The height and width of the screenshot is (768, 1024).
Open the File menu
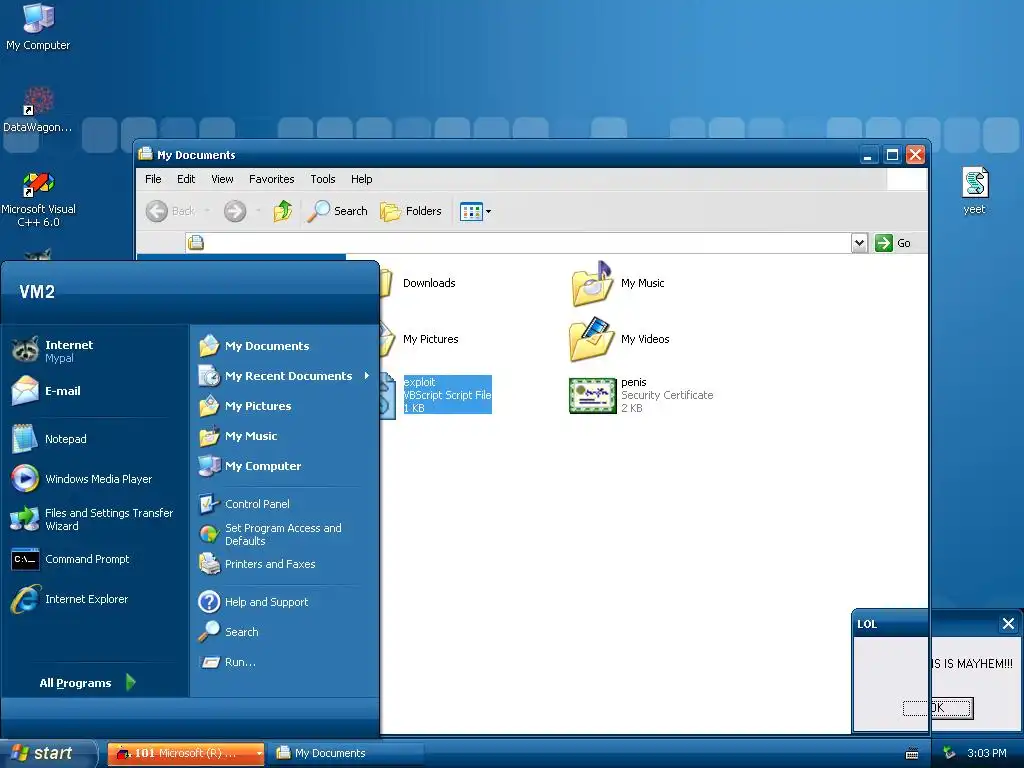coord(153,179)
